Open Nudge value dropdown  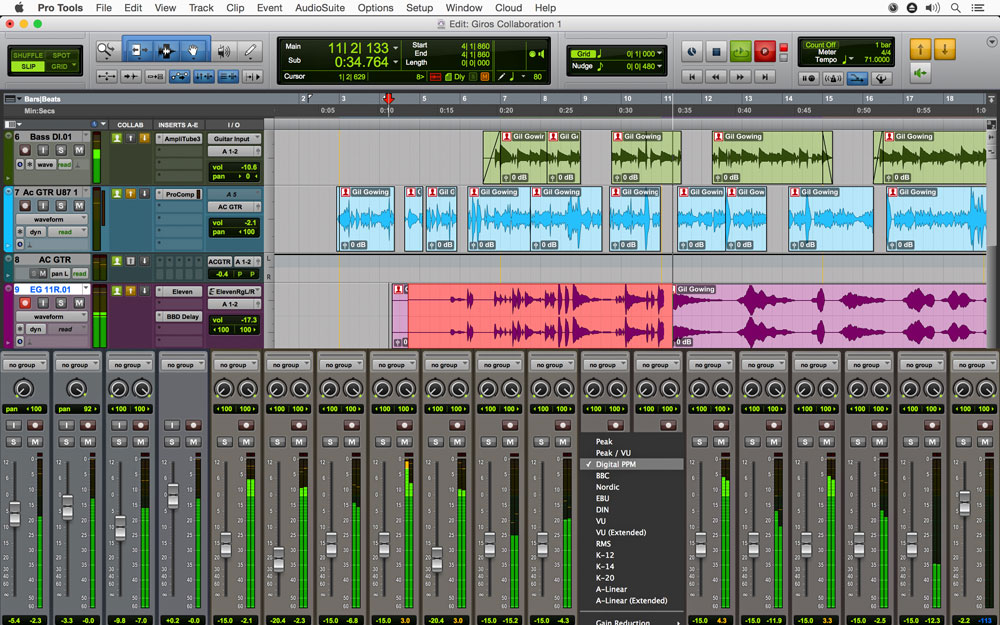[659, 66]
